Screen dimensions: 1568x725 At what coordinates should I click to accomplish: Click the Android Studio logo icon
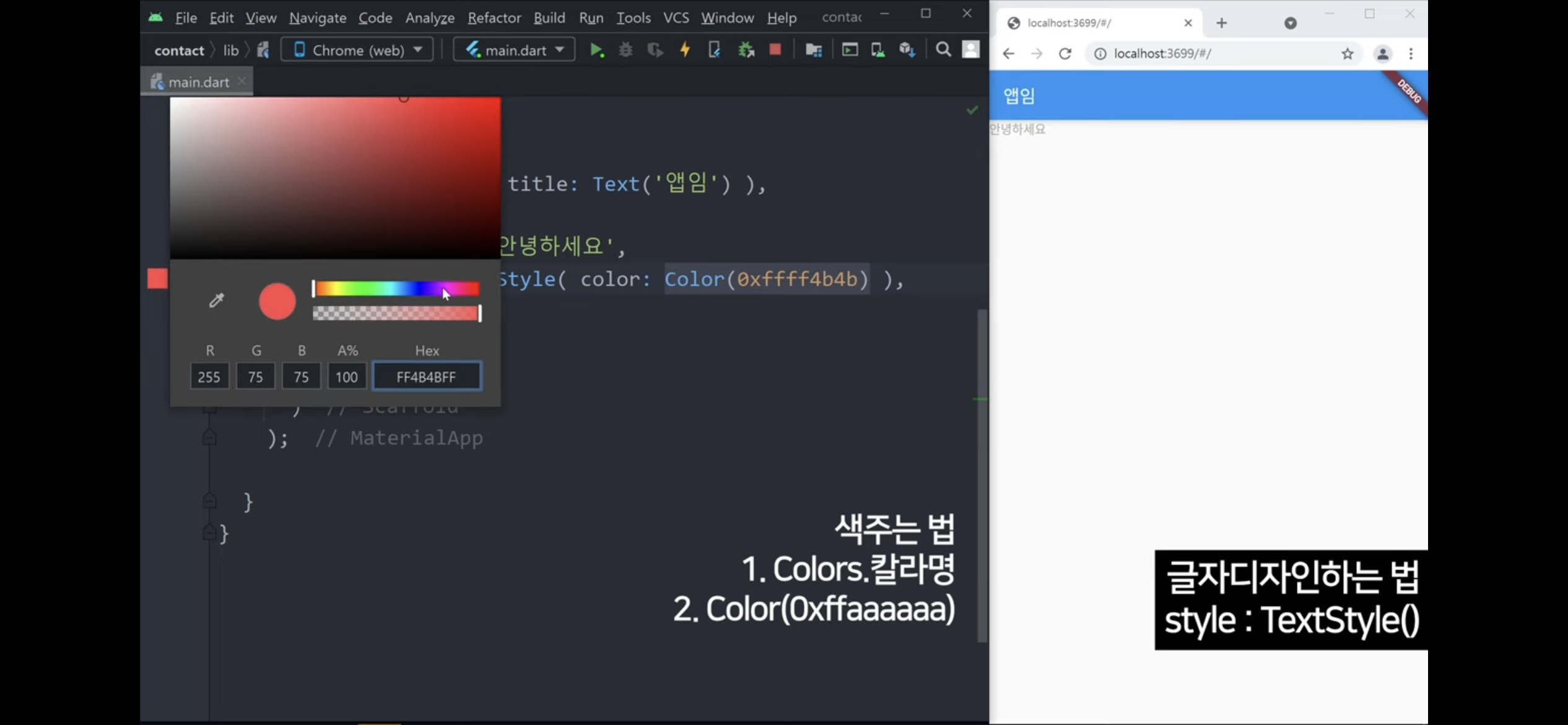coord(155,17)
